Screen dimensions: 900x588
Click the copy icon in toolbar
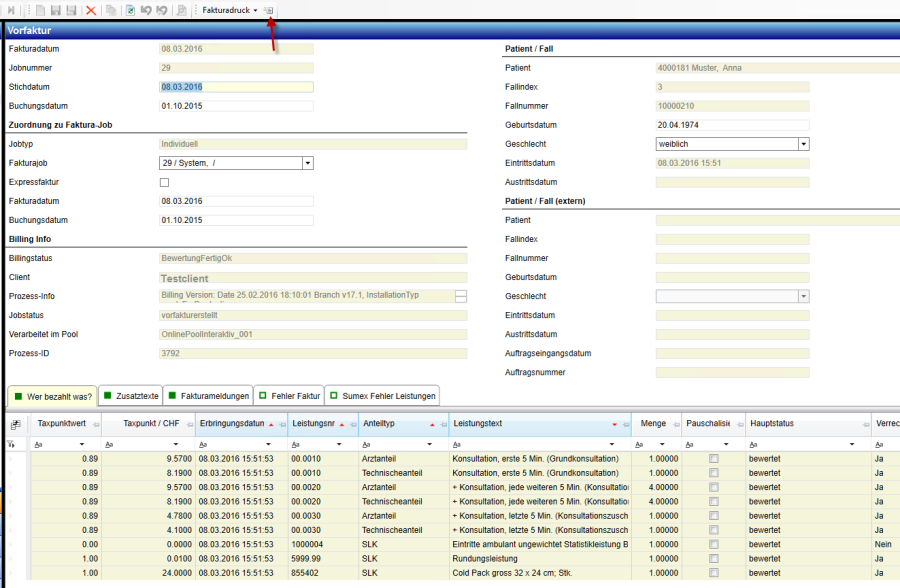point(111,10)
